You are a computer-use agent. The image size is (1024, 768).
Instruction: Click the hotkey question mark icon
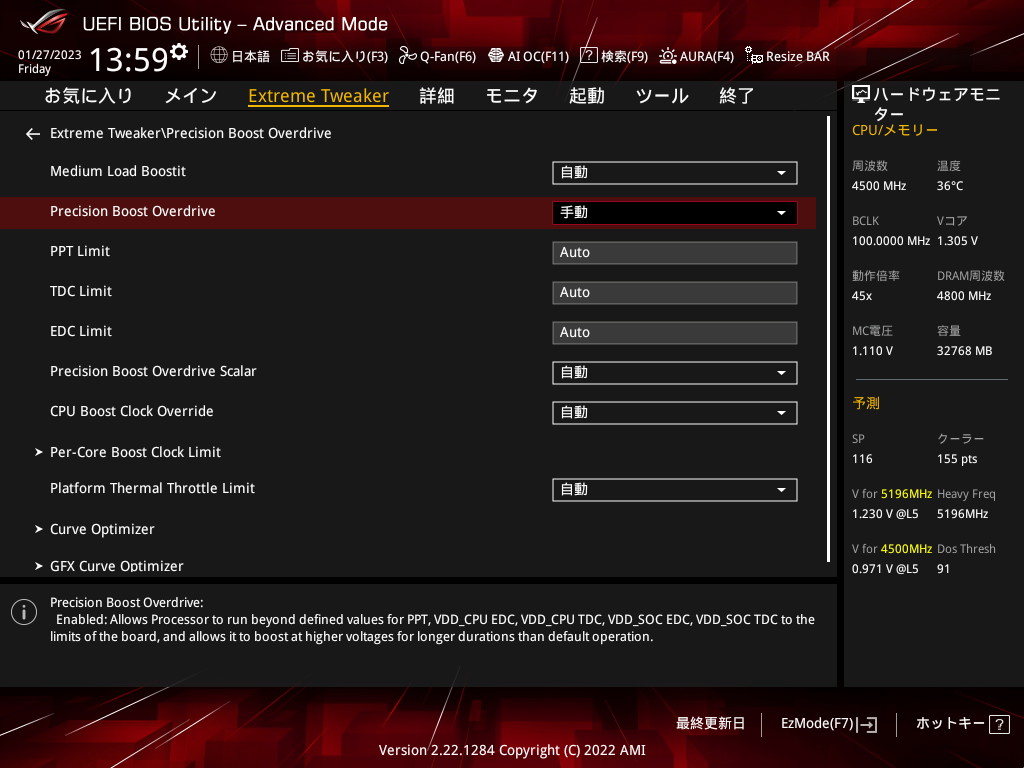pos(999,724)
